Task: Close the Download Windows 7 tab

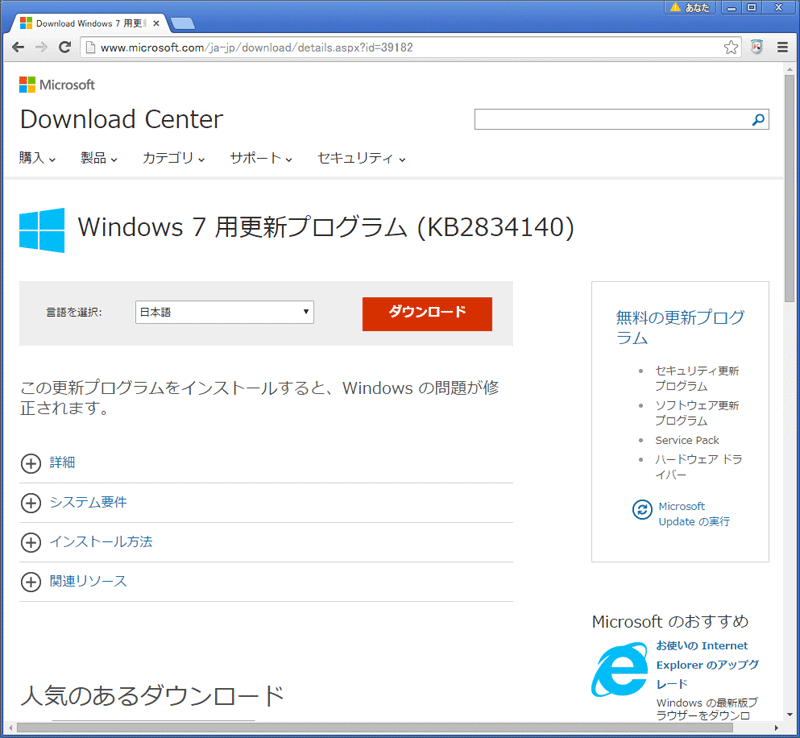Action: [x=156, y=23]
